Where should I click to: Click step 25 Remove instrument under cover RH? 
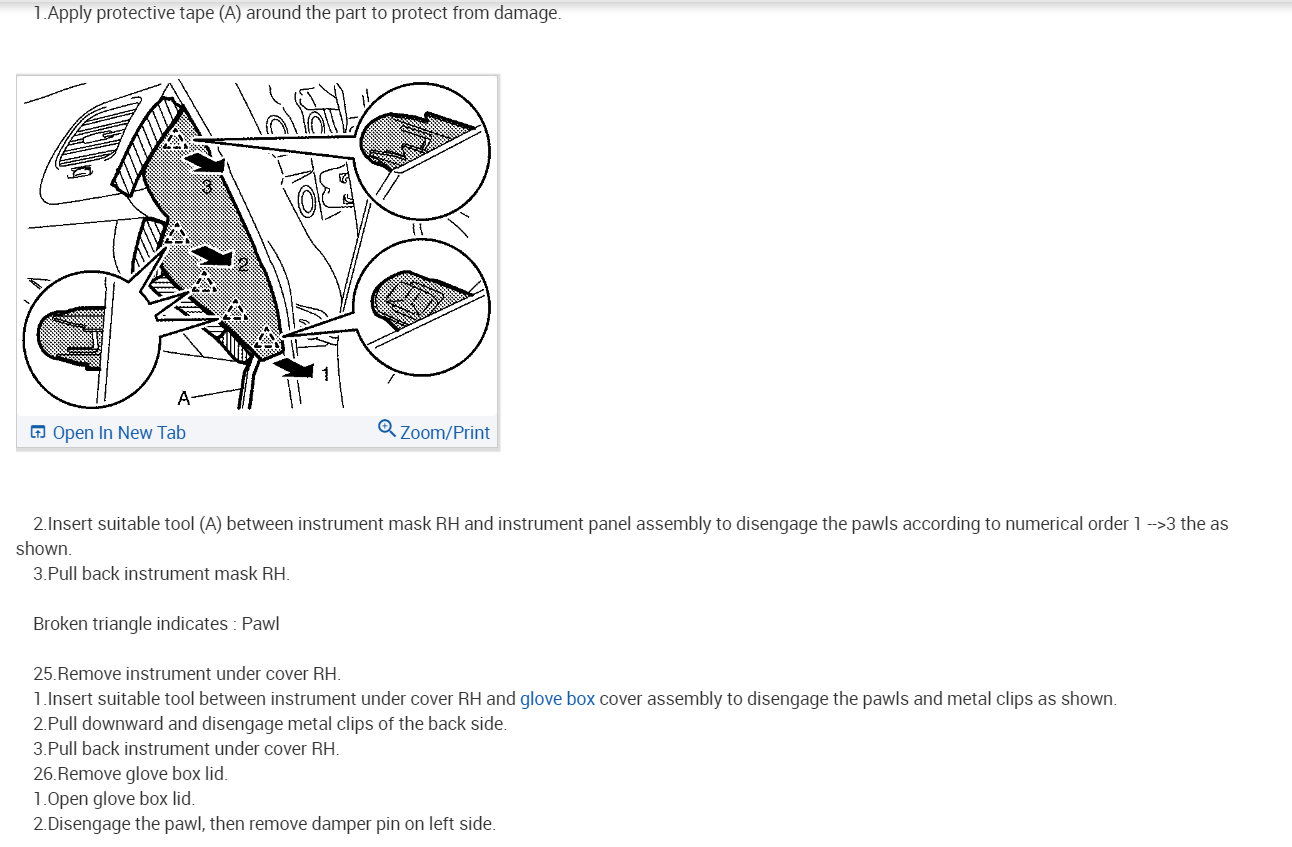(187, 674)
